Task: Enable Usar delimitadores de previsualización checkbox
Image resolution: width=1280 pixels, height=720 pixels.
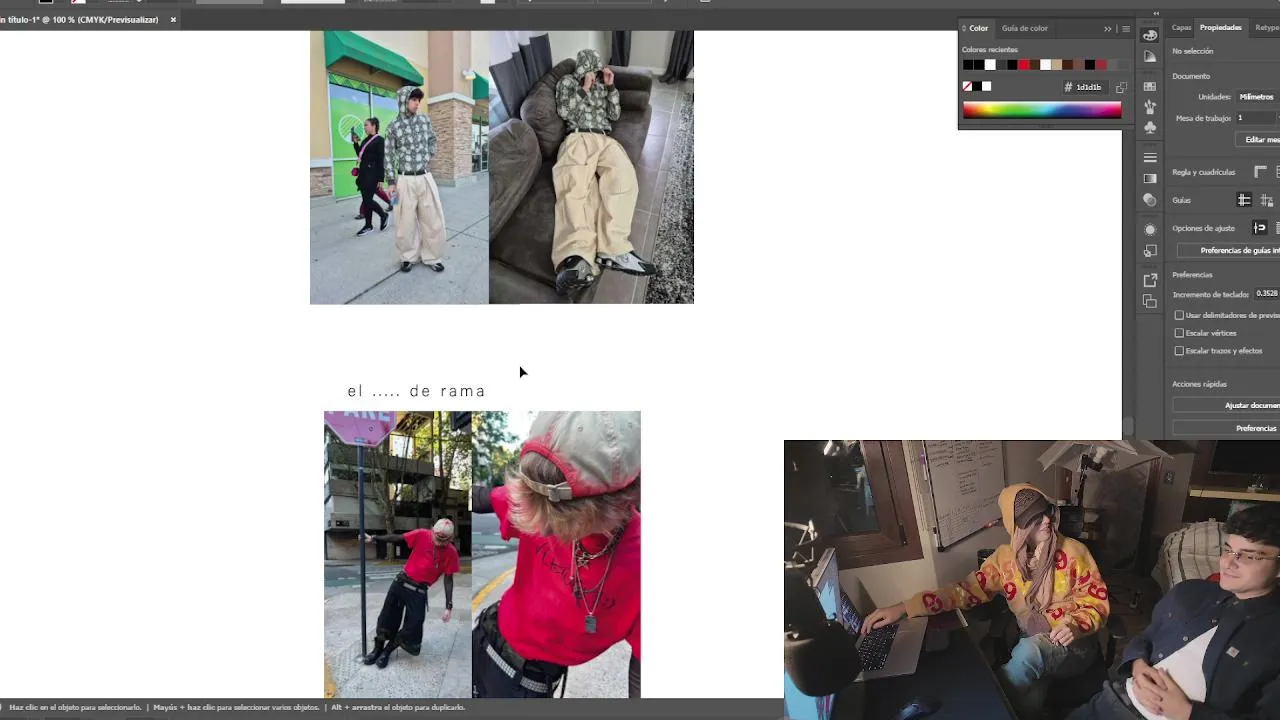Action: [x=1179, y=315]
